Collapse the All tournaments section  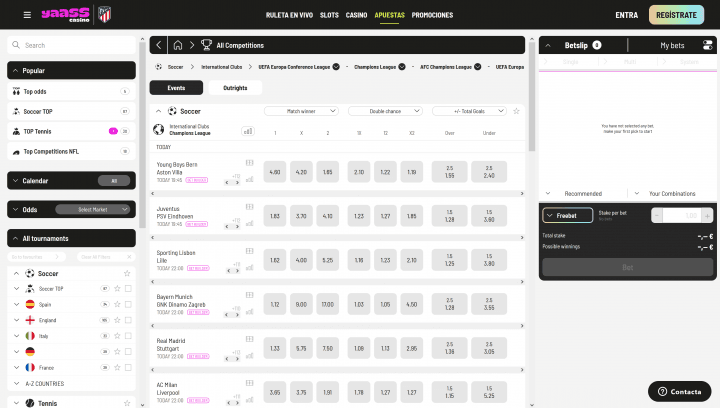click(71, 238)
